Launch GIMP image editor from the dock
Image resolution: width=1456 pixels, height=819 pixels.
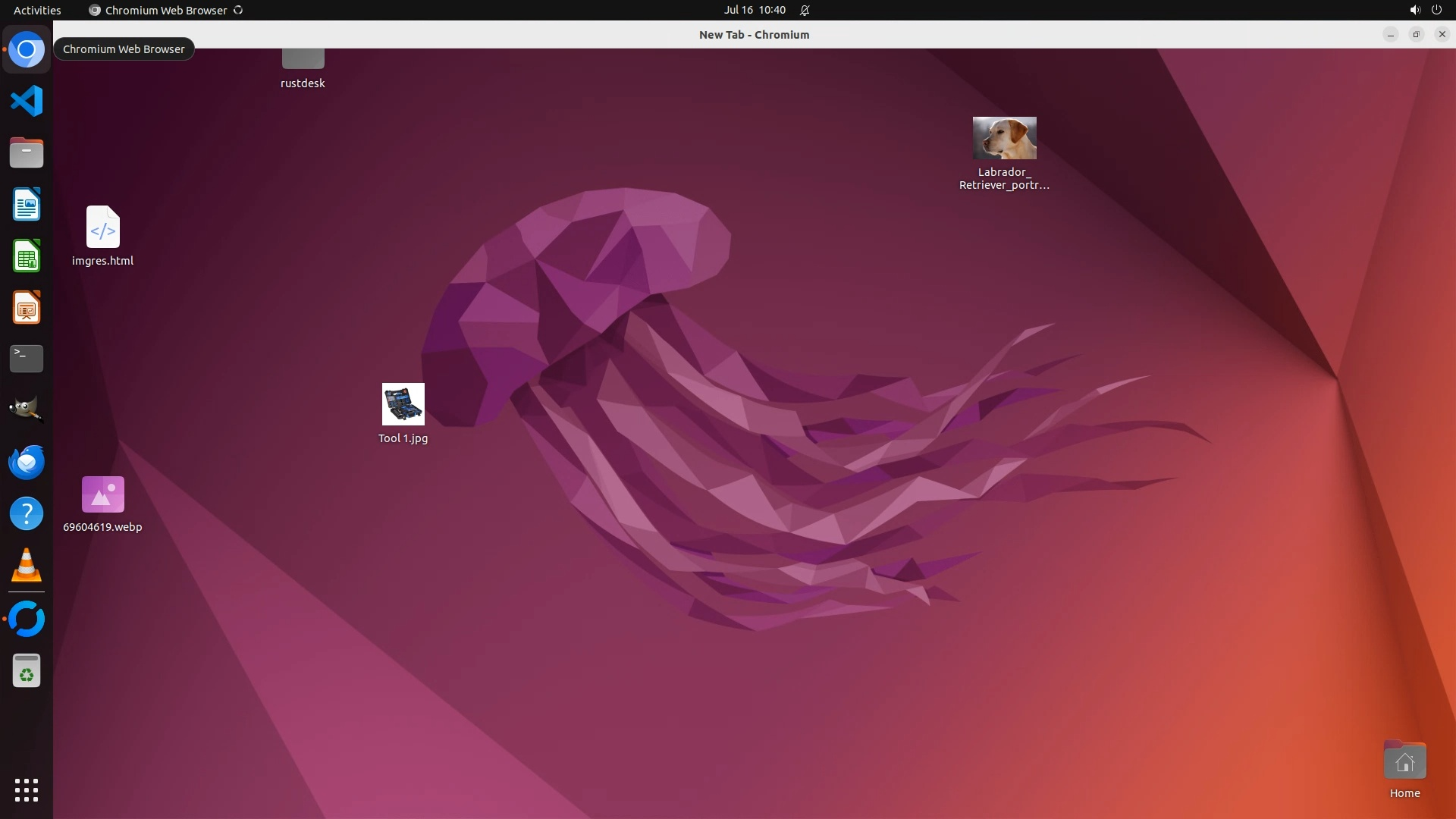coord(27,409)
